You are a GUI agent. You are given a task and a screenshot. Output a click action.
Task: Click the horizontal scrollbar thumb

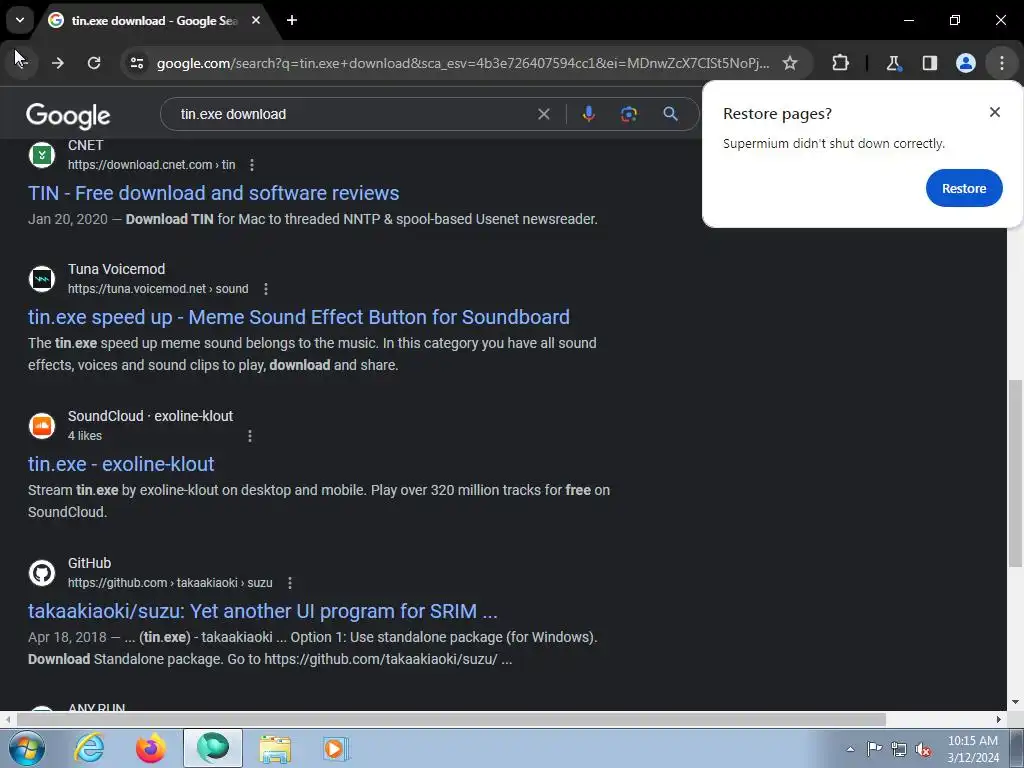pos(451,720)
